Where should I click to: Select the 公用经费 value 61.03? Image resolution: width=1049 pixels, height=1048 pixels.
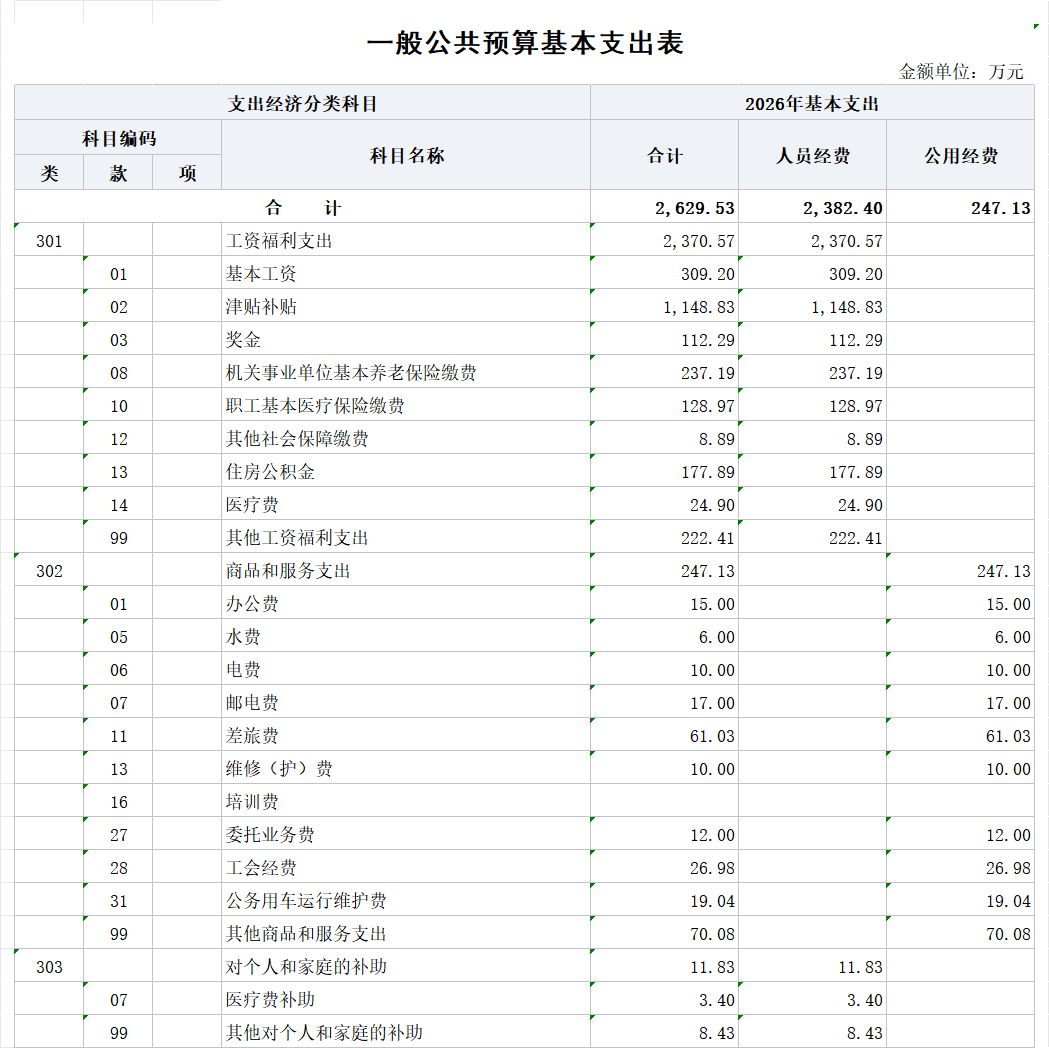pos(961,735)
